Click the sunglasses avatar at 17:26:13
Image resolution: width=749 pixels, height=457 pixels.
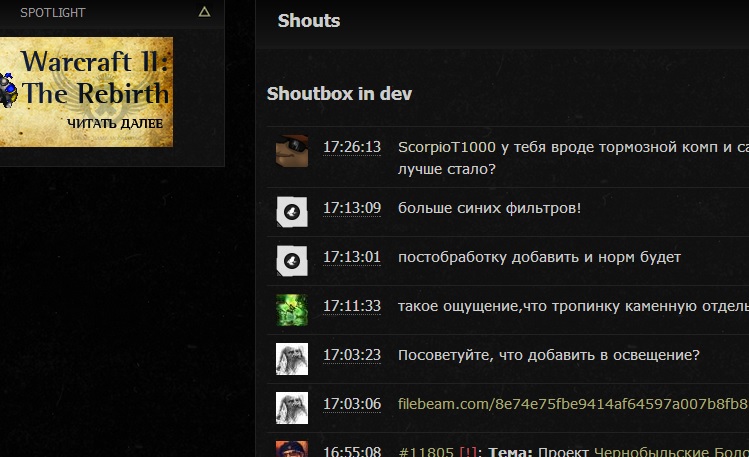tap(292, 151)
